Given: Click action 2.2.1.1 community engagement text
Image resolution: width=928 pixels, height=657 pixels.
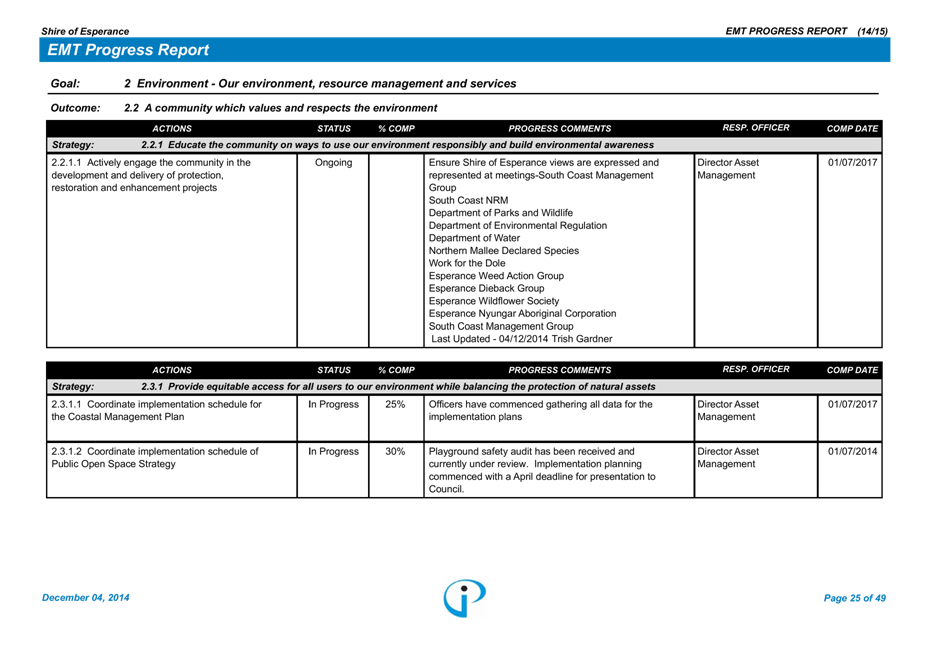Looking at the screenshot, I should (150, 175).
